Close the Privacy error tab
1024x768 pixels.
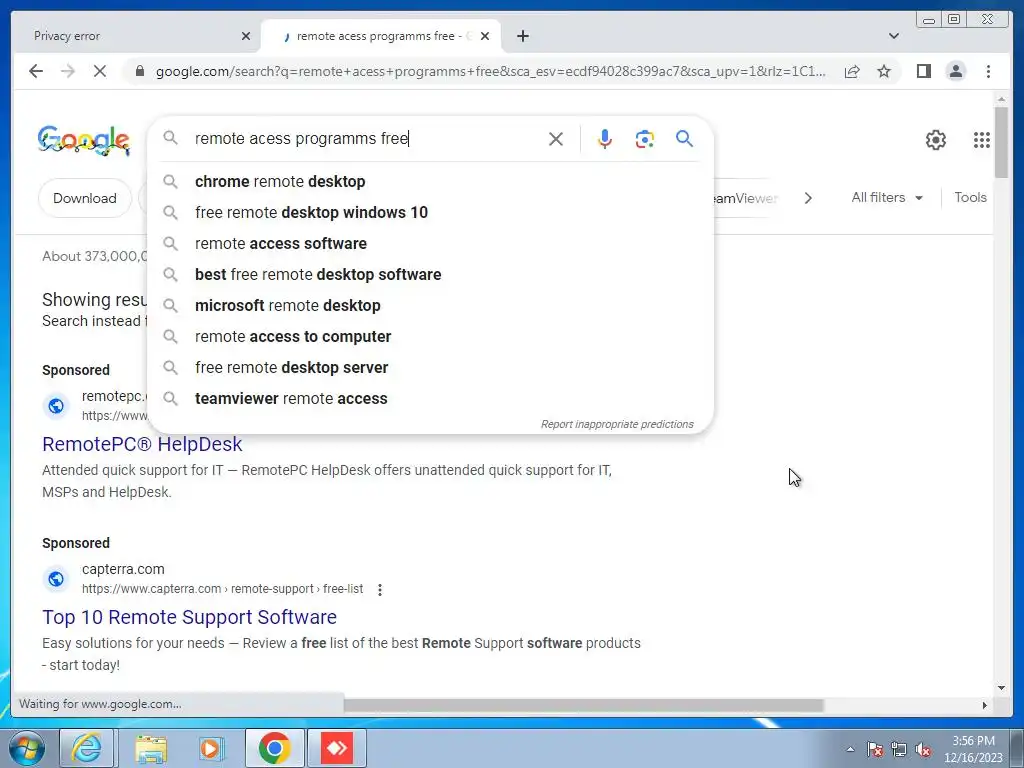tap(246, 36)
